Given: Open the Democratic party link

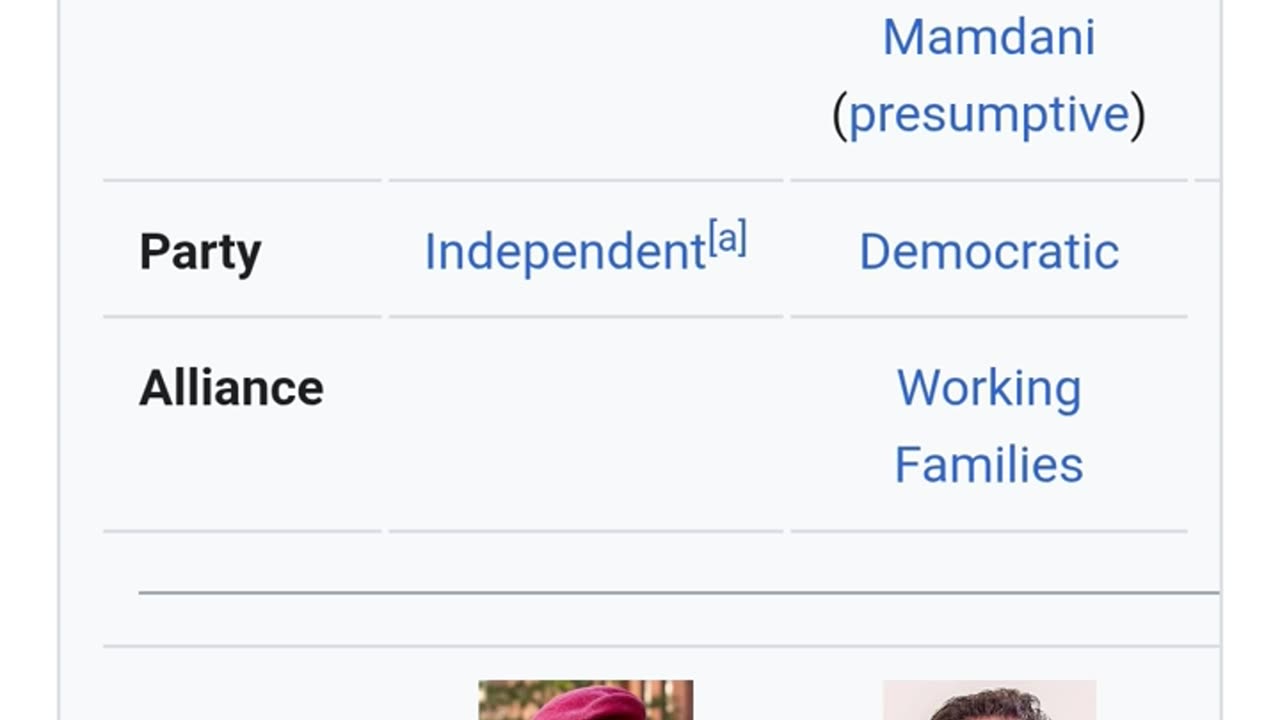Looking at the screenshot, I should click(988, 252).
